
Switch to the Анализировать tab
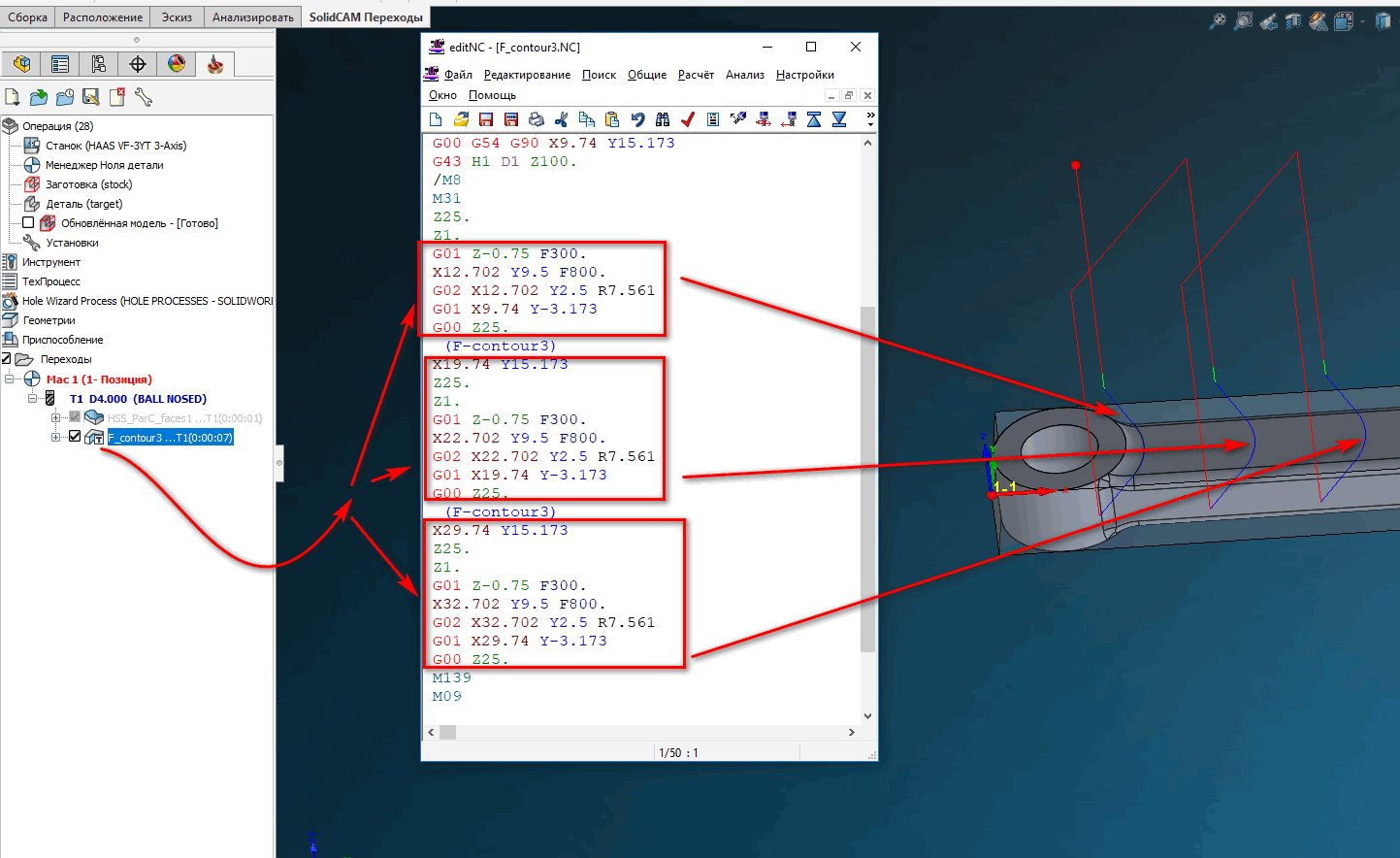pyautogui.click(x=252, y=17)
